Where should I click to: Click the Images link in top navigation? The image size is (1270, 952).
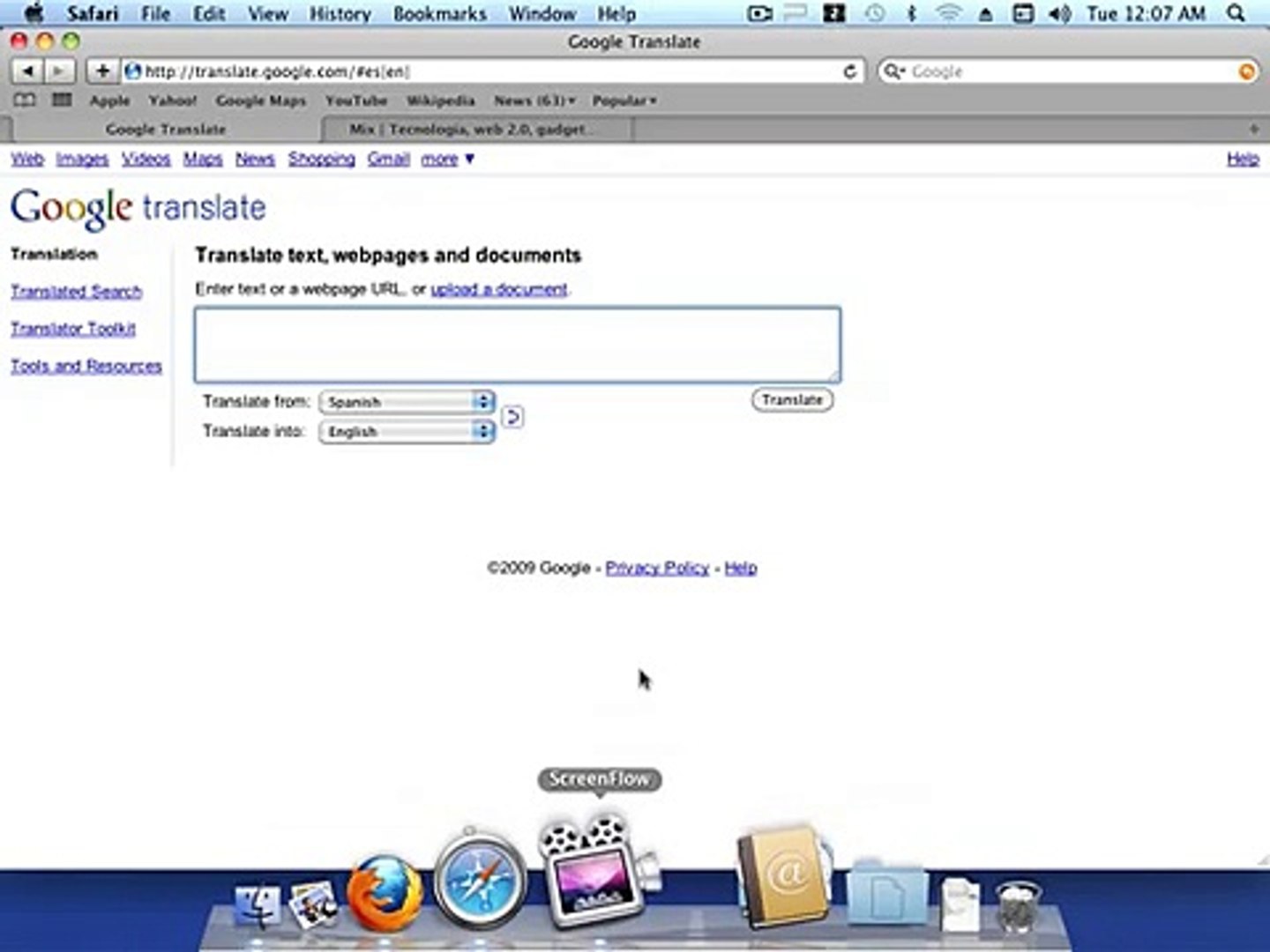click(x=82, y=159)
